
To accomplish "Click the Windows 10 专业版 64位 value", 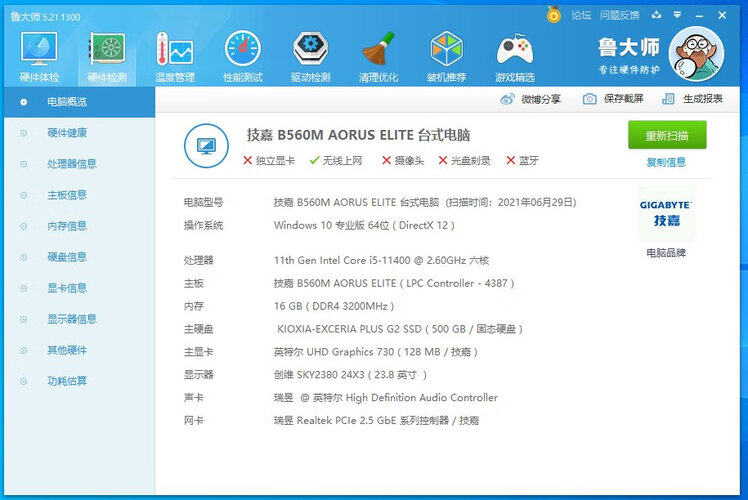I will pyautogui.click(x=364, y=225).
